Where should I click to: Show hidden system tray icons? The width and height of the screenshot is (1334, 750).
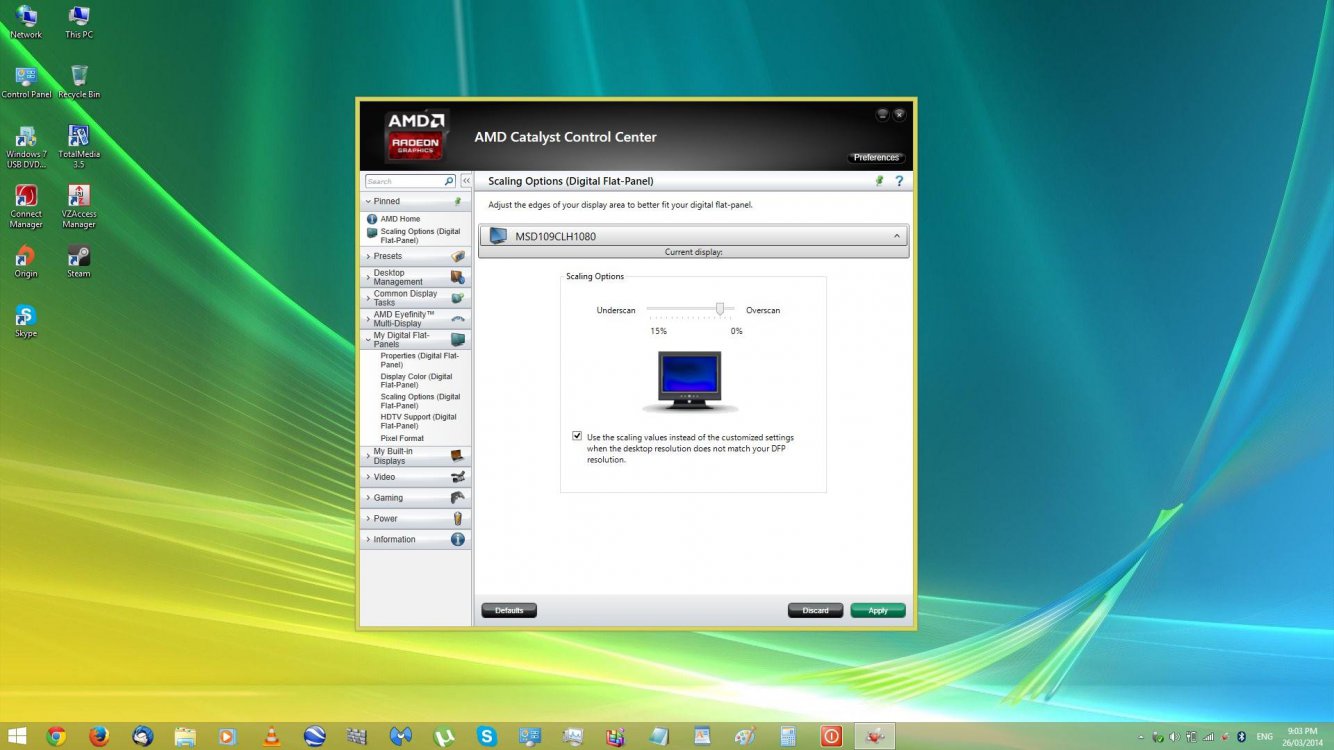pos(1143,736)
